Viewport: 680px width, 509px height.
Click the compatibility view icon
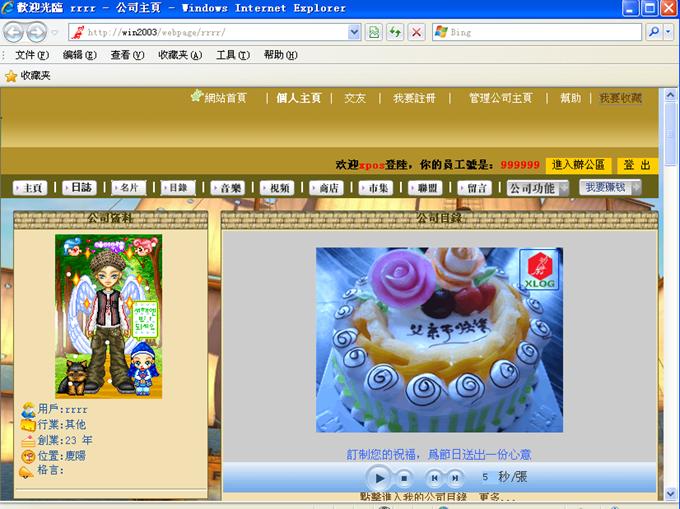pos(373,32)
